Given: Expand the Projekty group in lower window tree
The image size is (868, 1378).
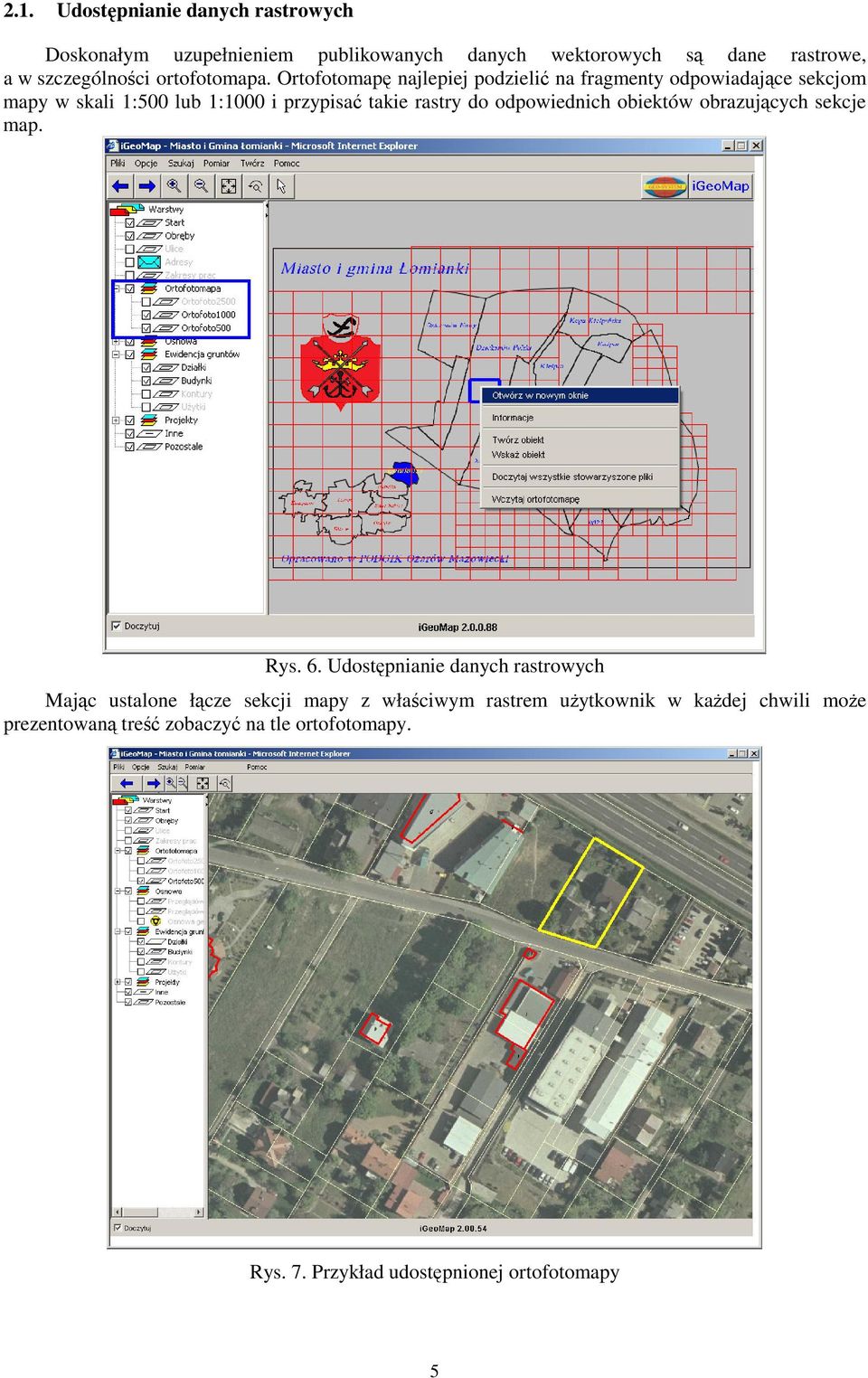Looking at the screenshot, I should tap(118, 982).
